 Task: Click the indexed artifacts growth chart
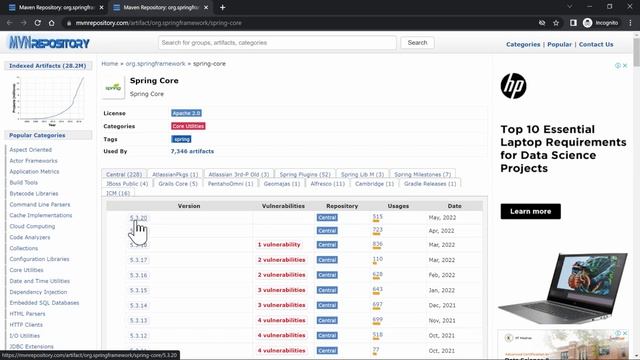pos(48,100)
